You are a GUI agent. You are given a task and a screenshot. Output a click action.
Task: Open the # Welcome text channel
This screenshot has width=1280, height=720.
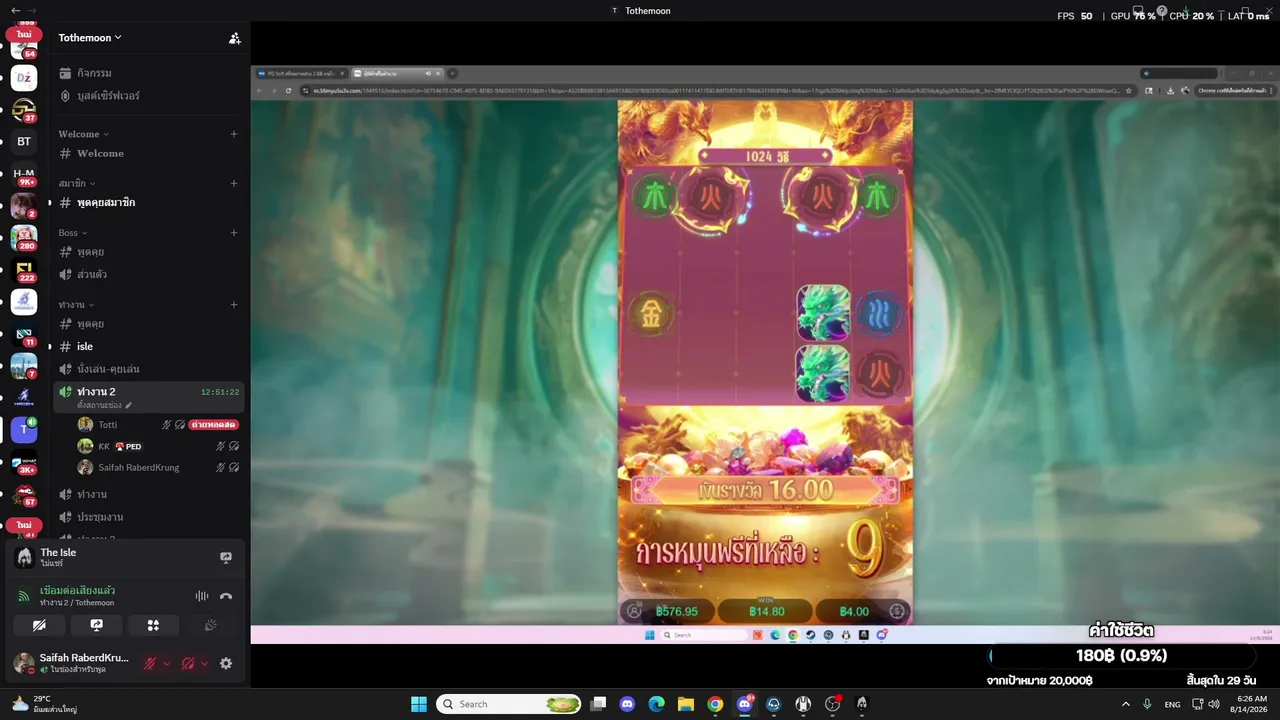click(x=150, y=153)
